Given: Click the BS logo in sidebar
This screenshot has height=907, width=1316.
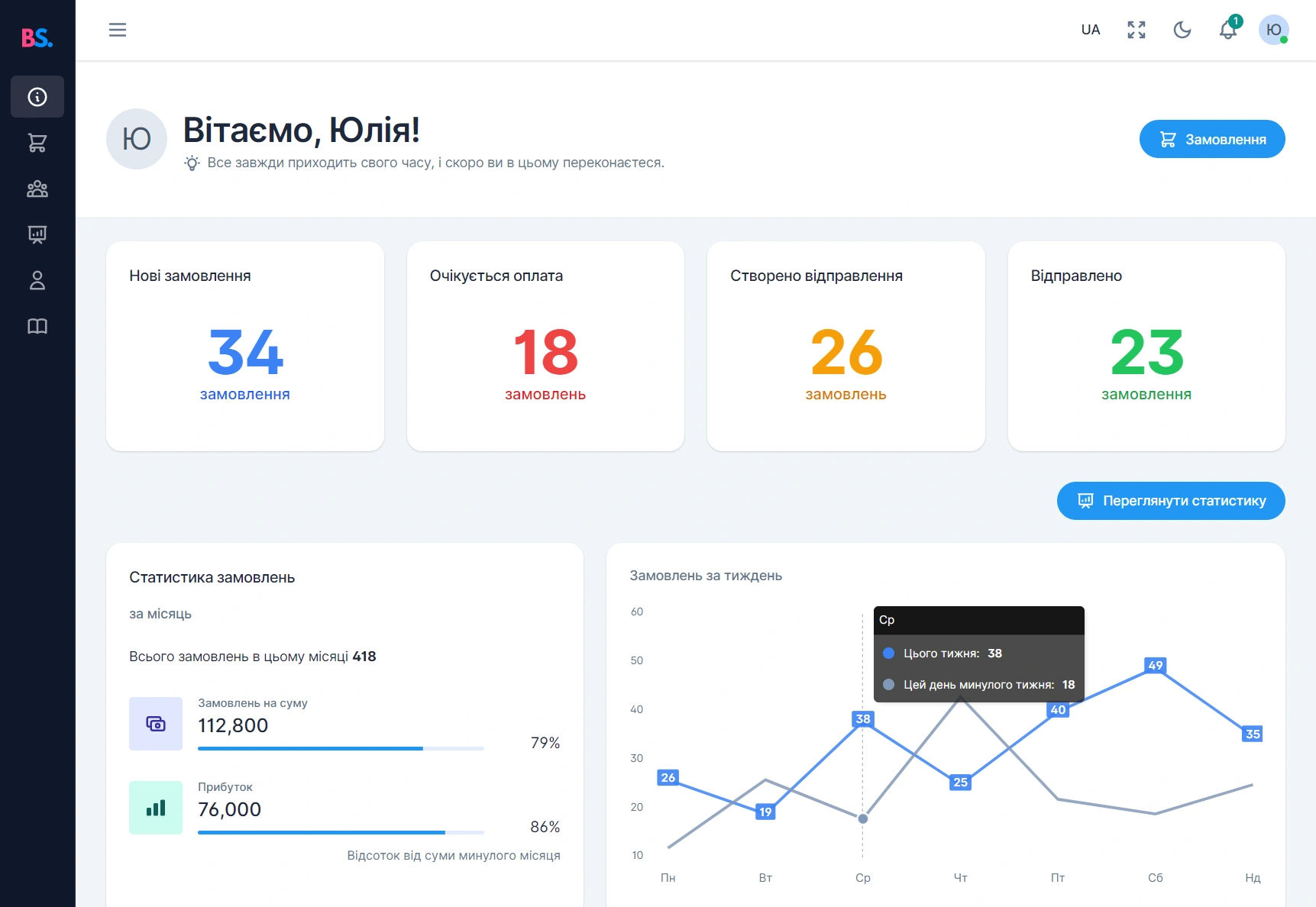Looking at the screenshot, I should 37,37.
